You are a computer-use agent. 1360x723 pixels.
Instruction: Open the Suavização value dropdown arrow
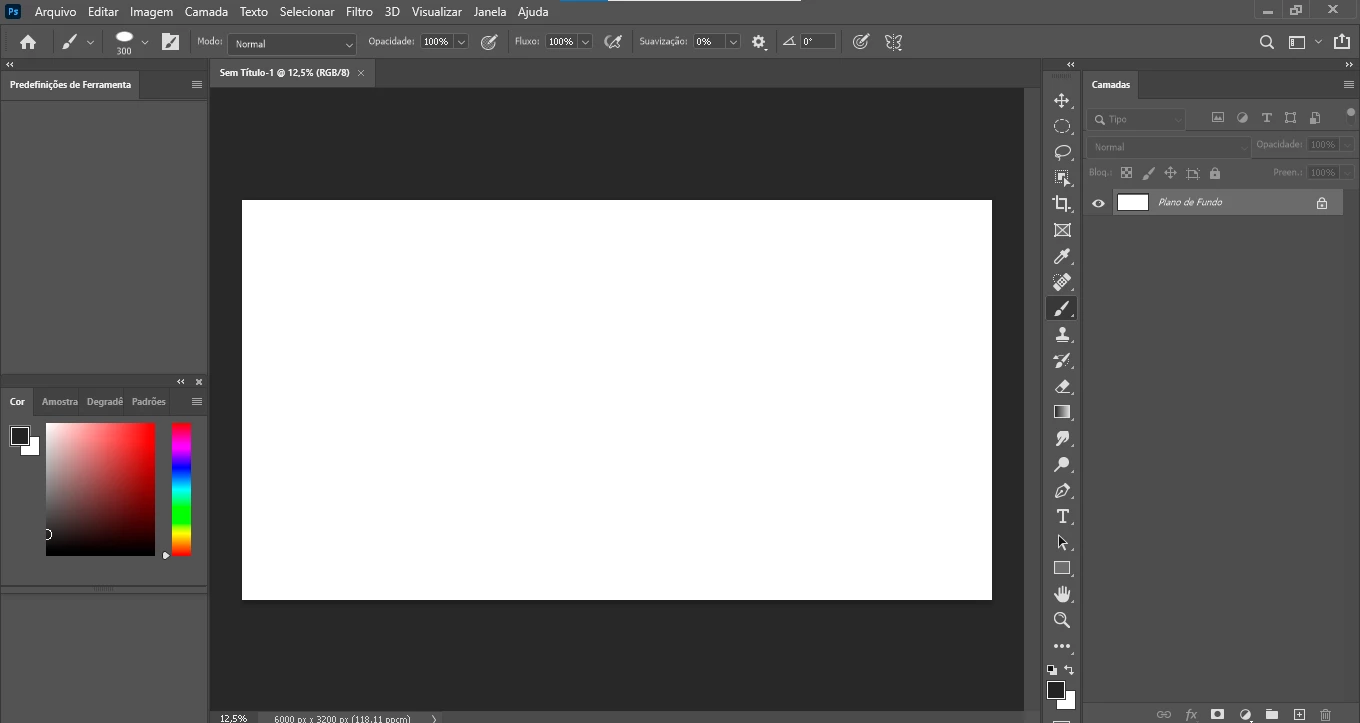click(733, 42)
